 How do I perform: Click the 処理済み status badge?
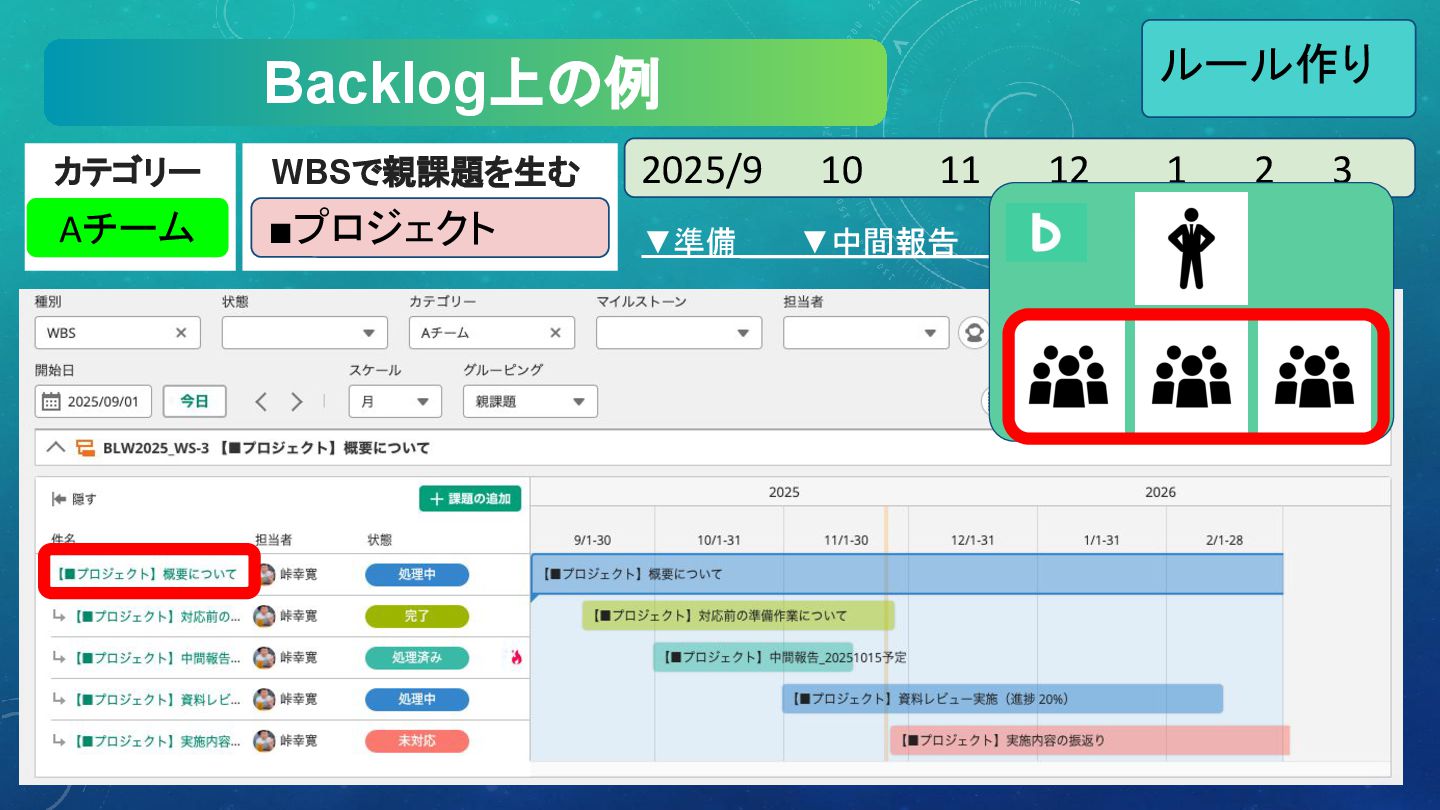(x=417, y=658)
